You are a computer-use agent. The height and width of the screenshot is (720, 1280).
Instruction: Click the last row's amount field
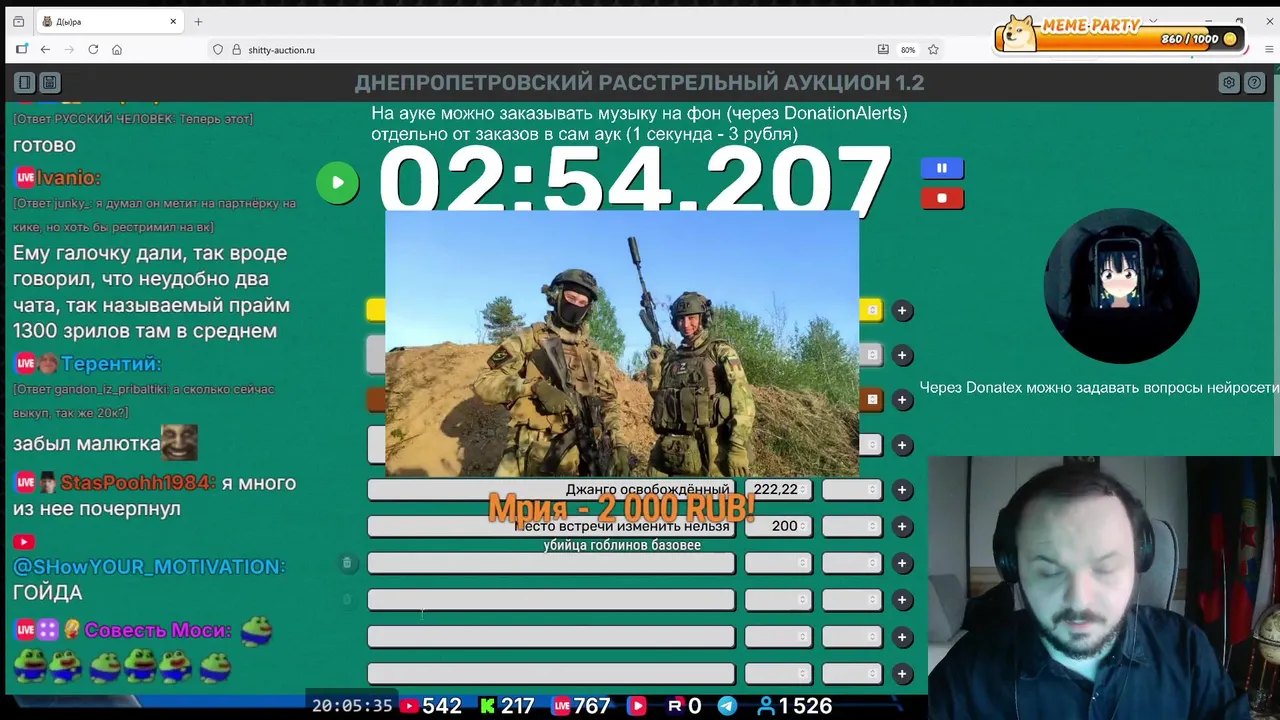[x=778, y=674]
